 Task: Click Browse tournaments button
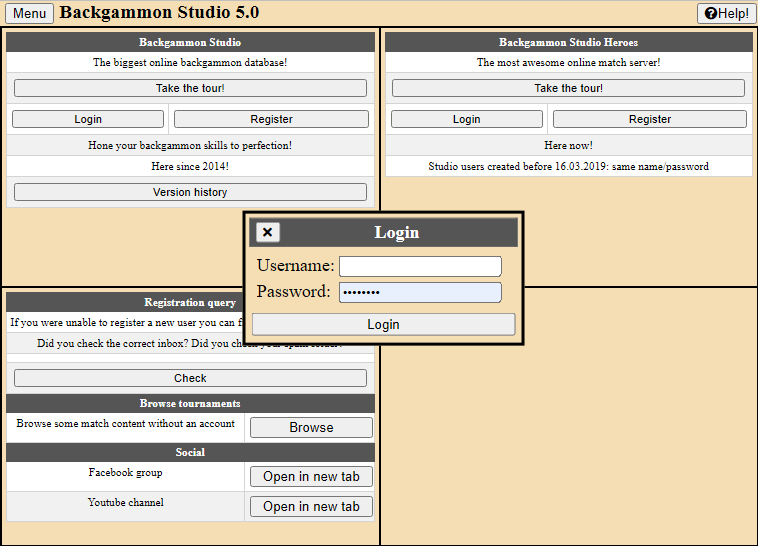pos(311,428)
